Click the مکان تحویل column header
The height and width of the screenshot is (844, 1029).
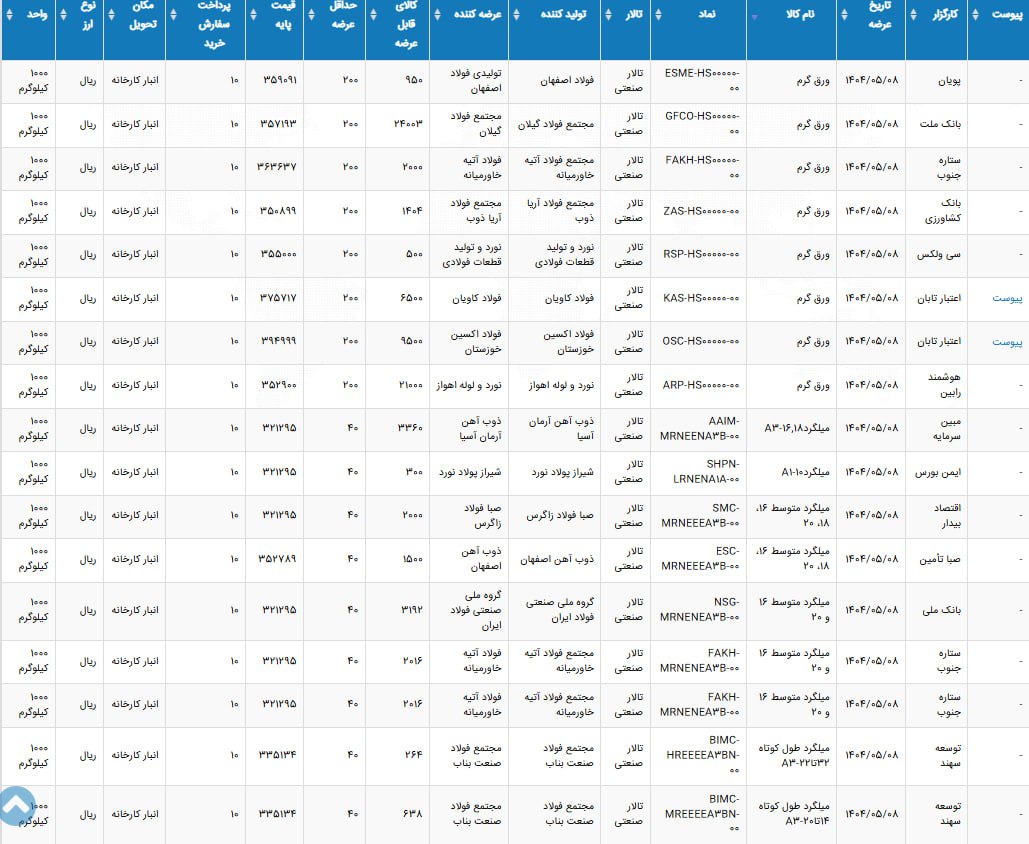pyautogui.click(x=134, y=15)
